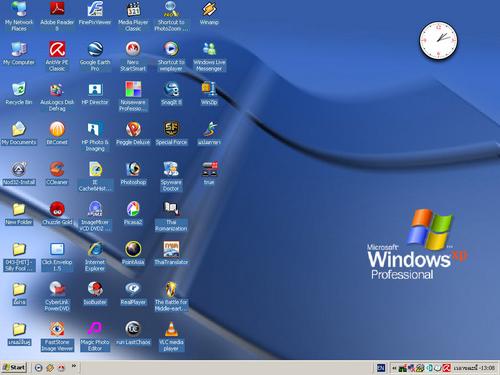Click the analog clock desktop widget
500x375 pixels.
(x=438, y=41)
